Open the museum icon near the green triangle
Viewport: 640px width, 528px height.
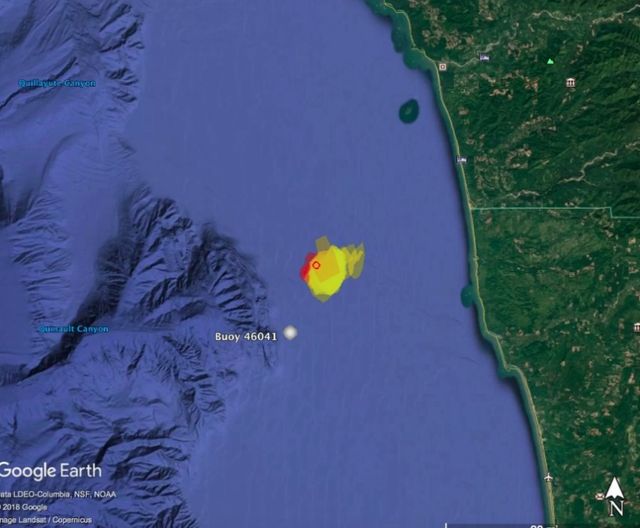(x=571, y=83)
